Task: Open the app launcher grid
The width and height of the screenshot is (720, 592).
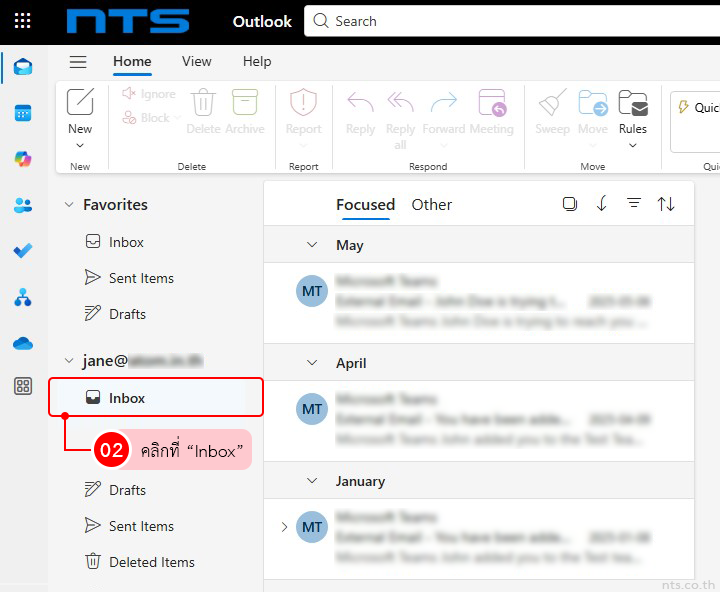Action: [x=22, y=21]
